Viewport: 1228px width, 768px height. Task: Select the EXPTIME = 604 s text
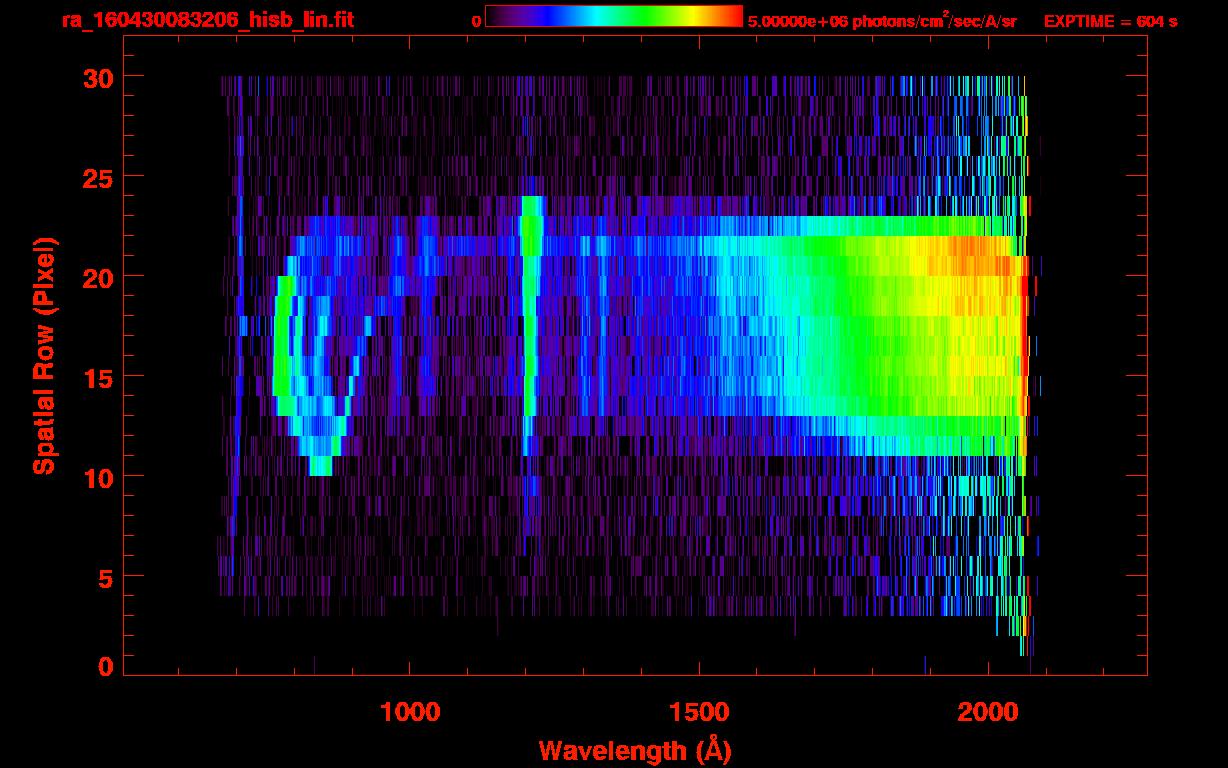coord(1110,21)
